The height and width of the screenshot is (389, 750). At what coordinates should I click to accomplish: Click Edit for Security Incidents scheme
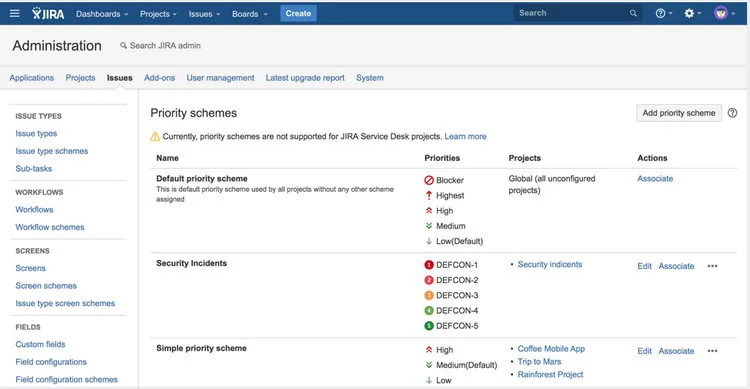pos(644,266)
